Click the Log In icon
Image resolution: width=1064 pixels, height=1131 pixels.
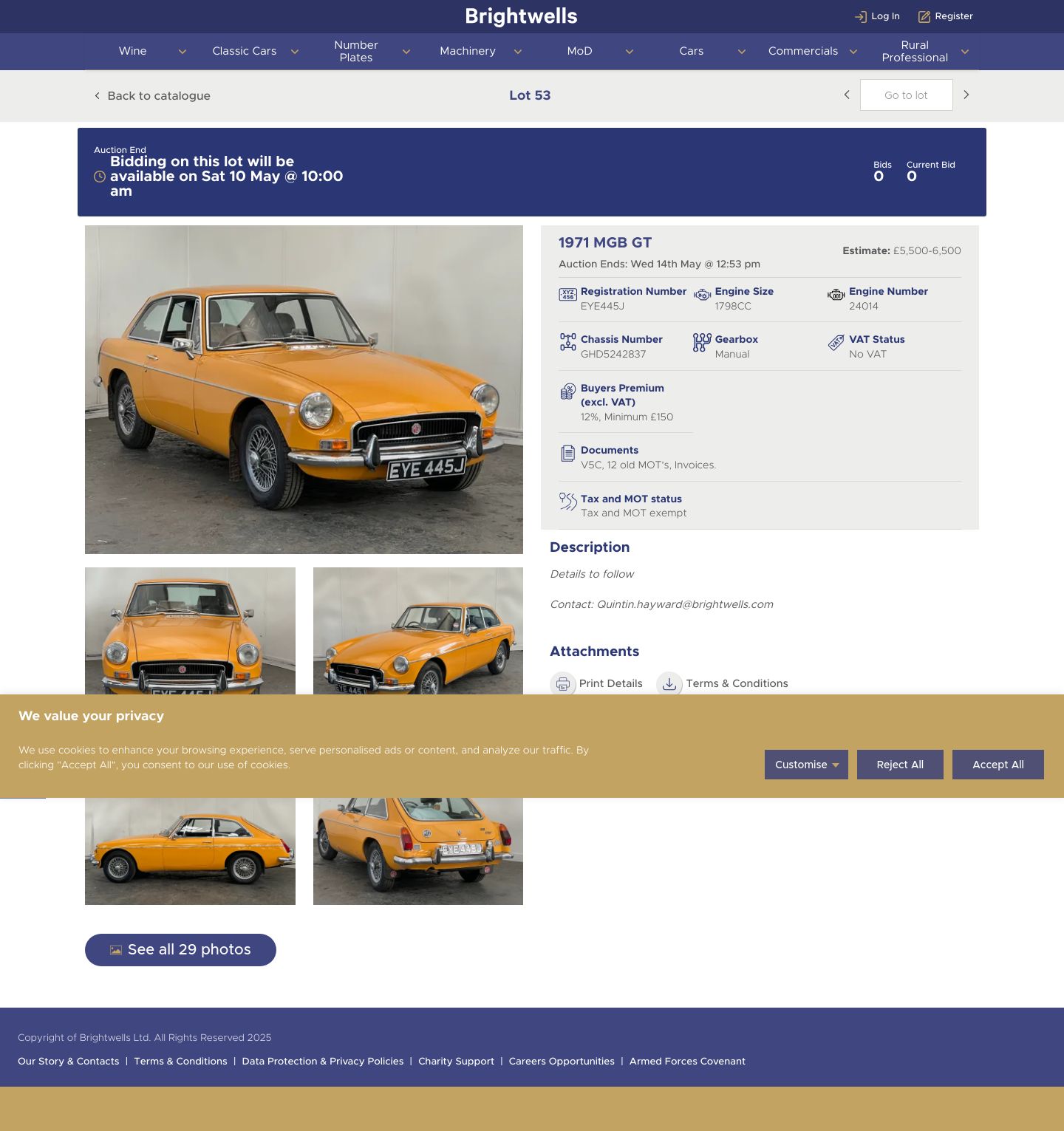pyautogui.click(x=861, y=16)
